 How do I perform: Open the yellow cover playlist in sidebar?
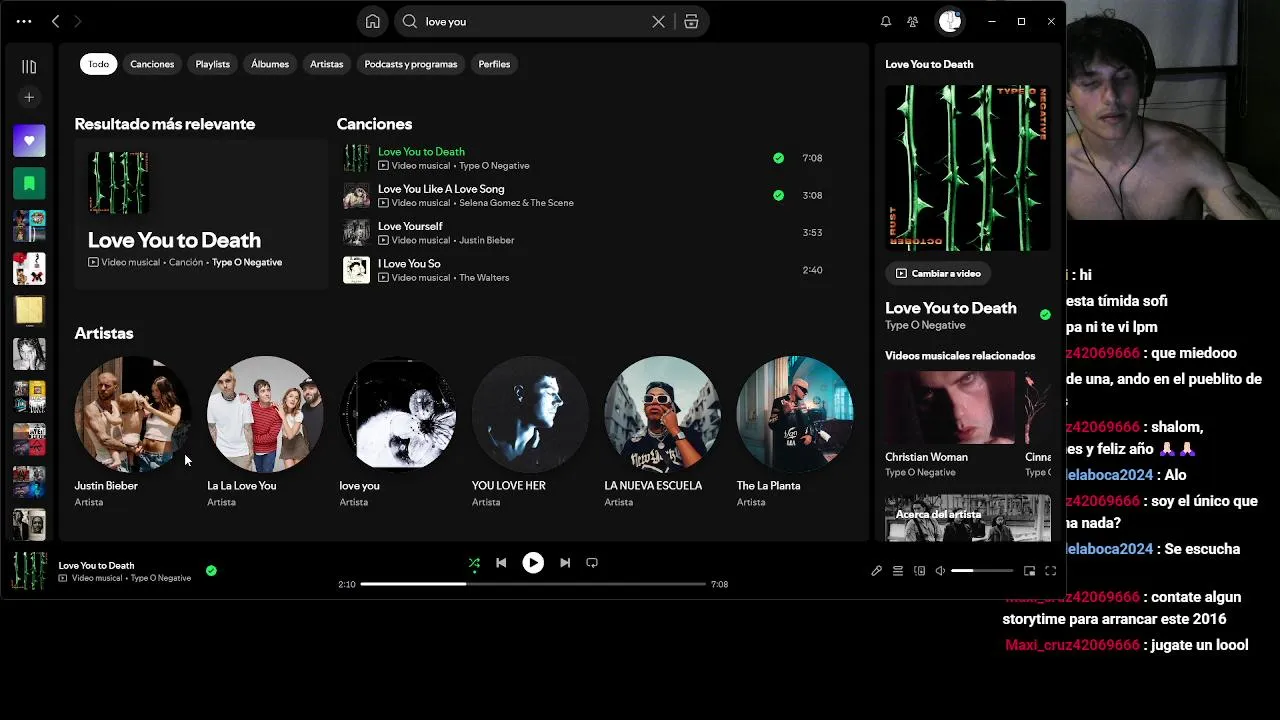pyautogui.click(x=29, y=311)
